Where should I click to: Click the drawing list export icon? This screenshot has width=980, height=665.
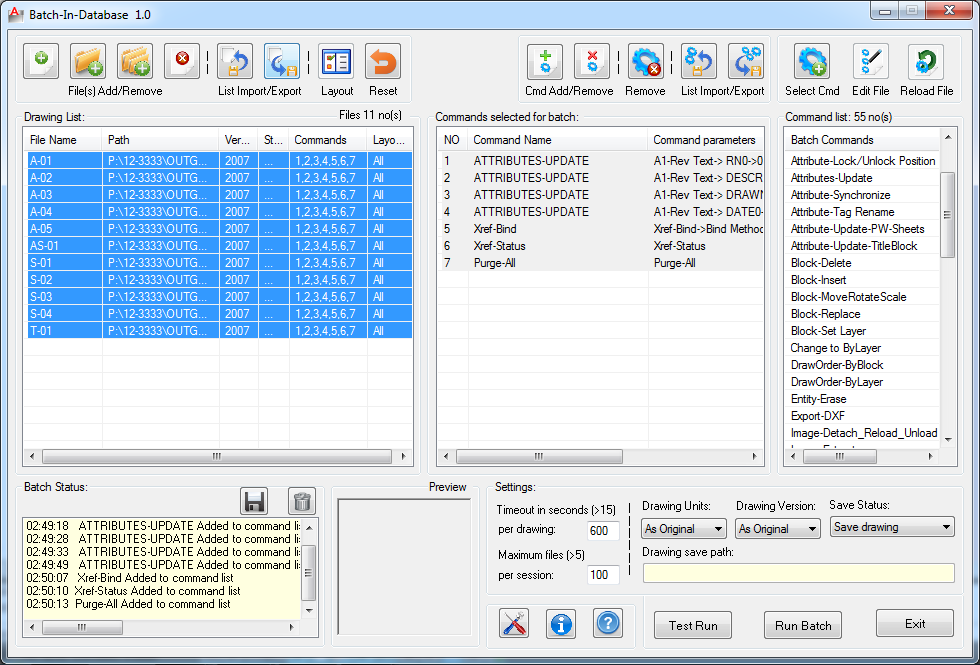coord(282,61)
